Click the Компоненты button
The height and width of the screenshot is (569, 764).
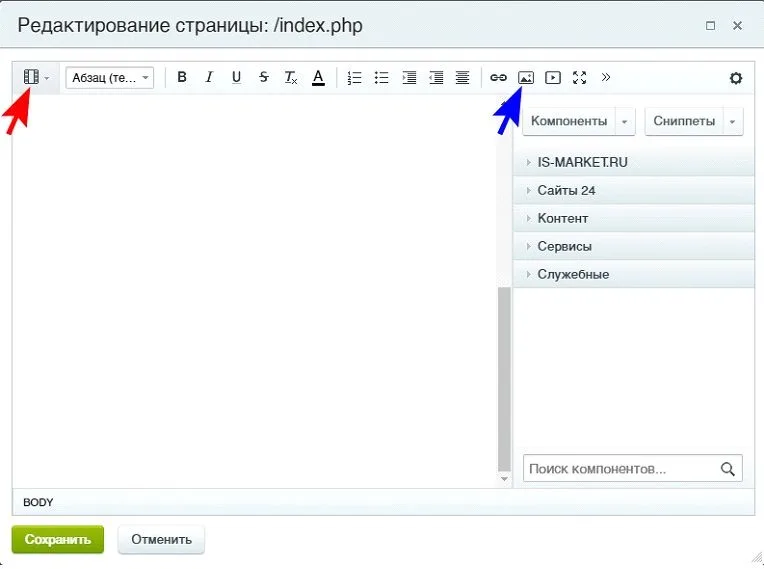click(x=569, y=121)
